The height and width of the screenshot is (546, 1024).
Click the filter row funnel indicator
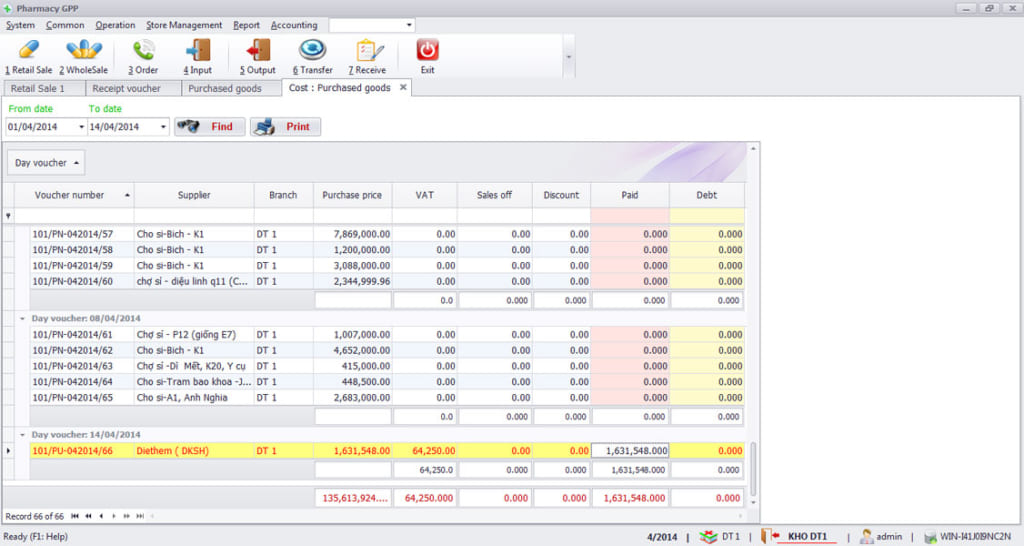click(x=8, y=216)
